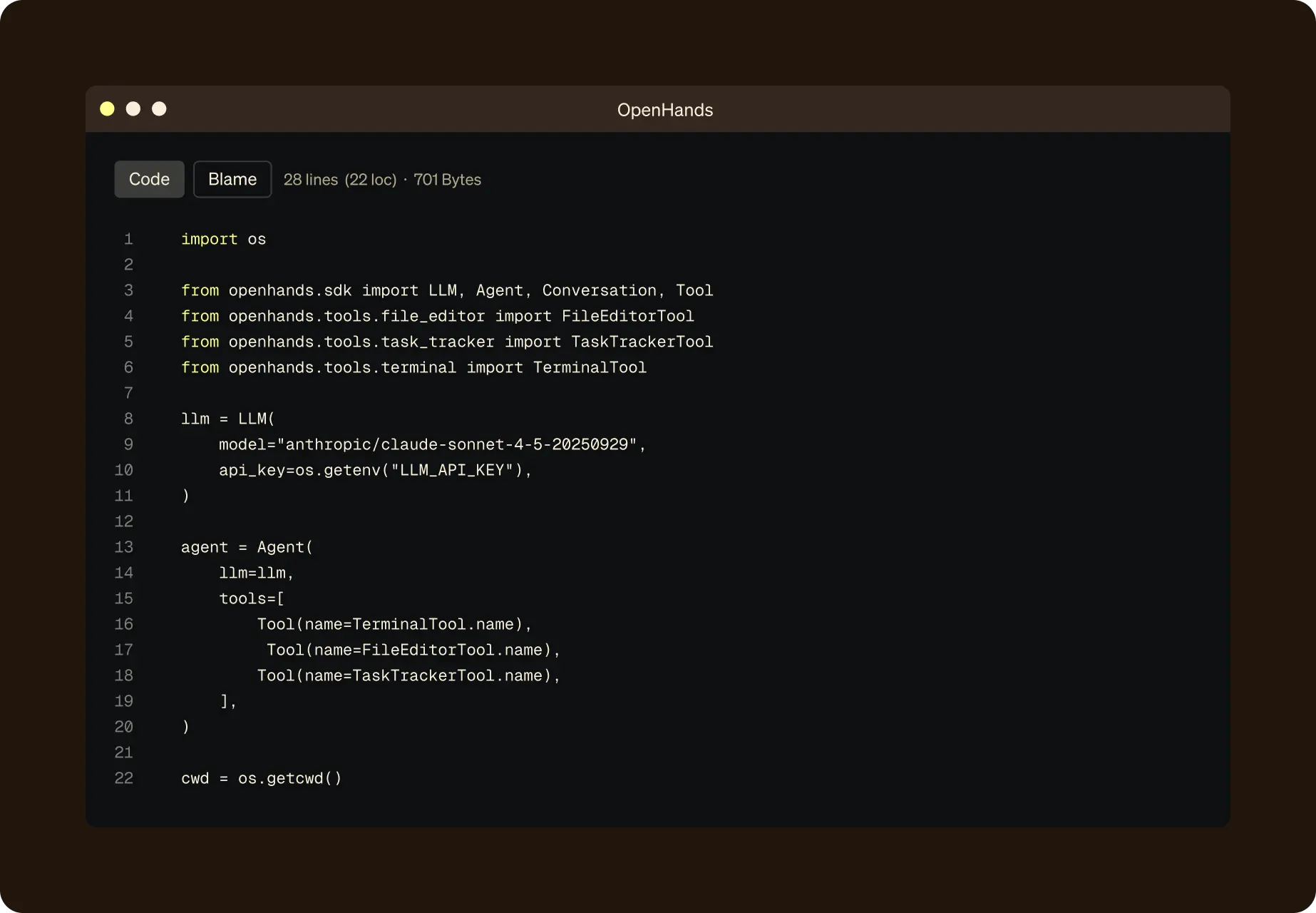This screenshot has height=913, width=1316.
Task: Select line number 13 in gutter
Action: tap(124, 547)
